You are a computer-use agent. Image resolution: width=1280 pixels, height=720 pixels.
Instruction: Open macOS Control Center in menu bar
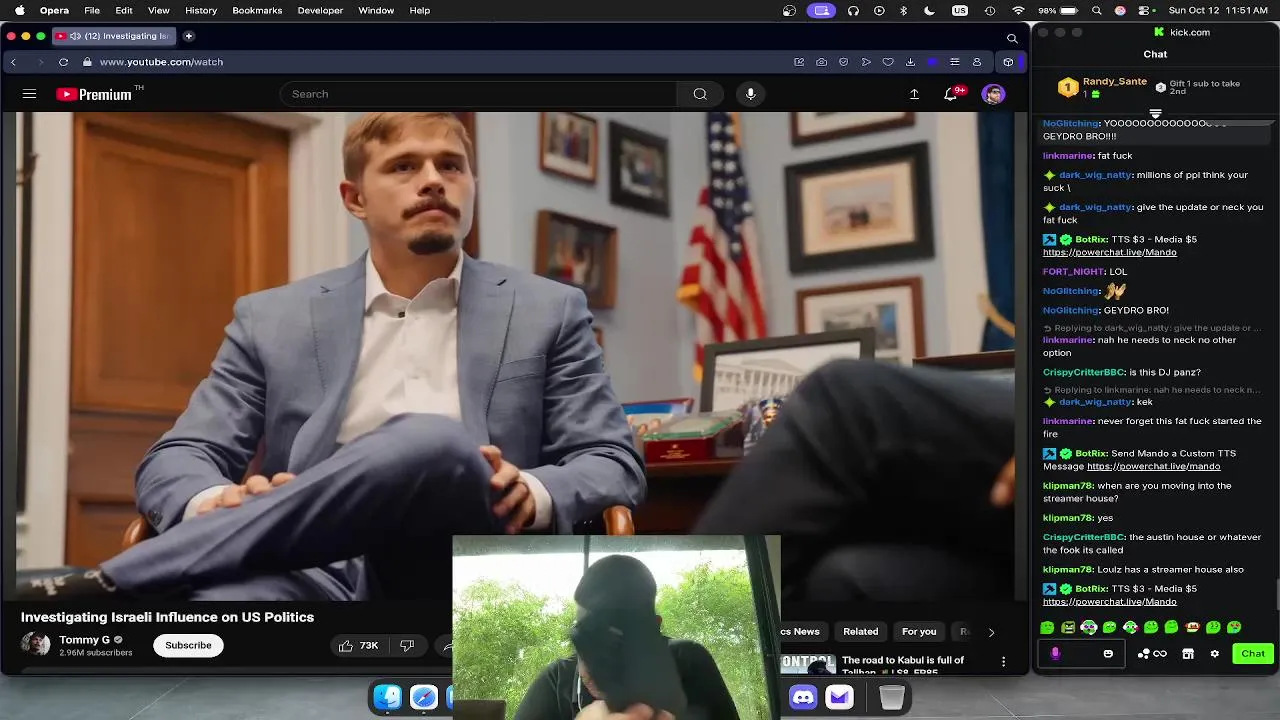pyautogui.click(x=1143, y=10)
